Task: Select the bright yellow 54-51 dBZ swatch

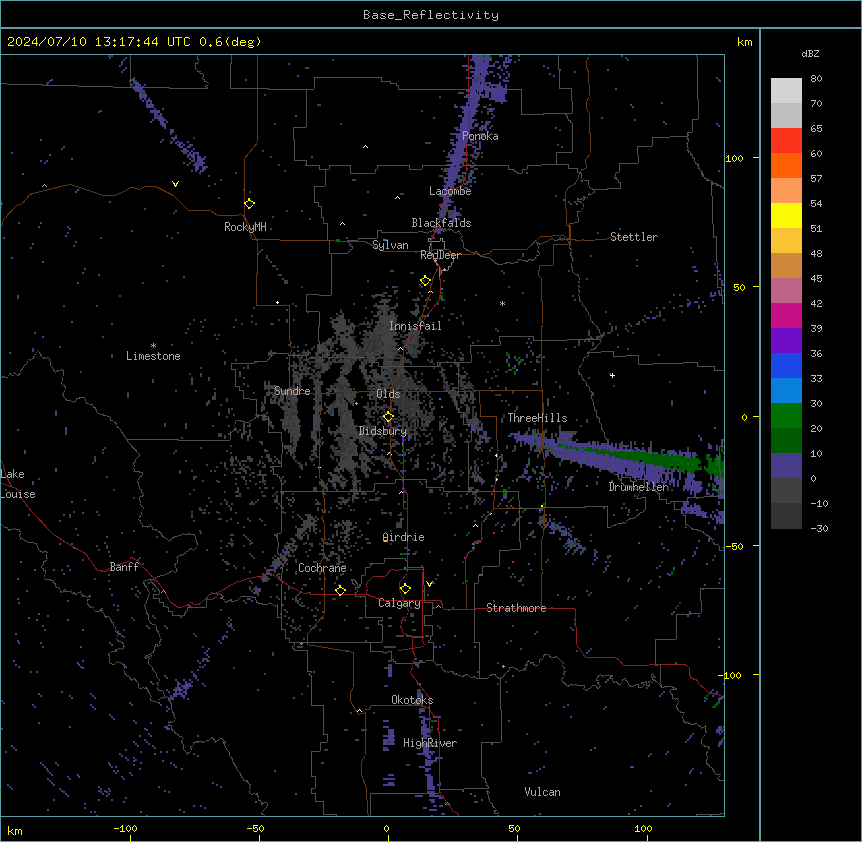Action: click(x=786, y=215)
